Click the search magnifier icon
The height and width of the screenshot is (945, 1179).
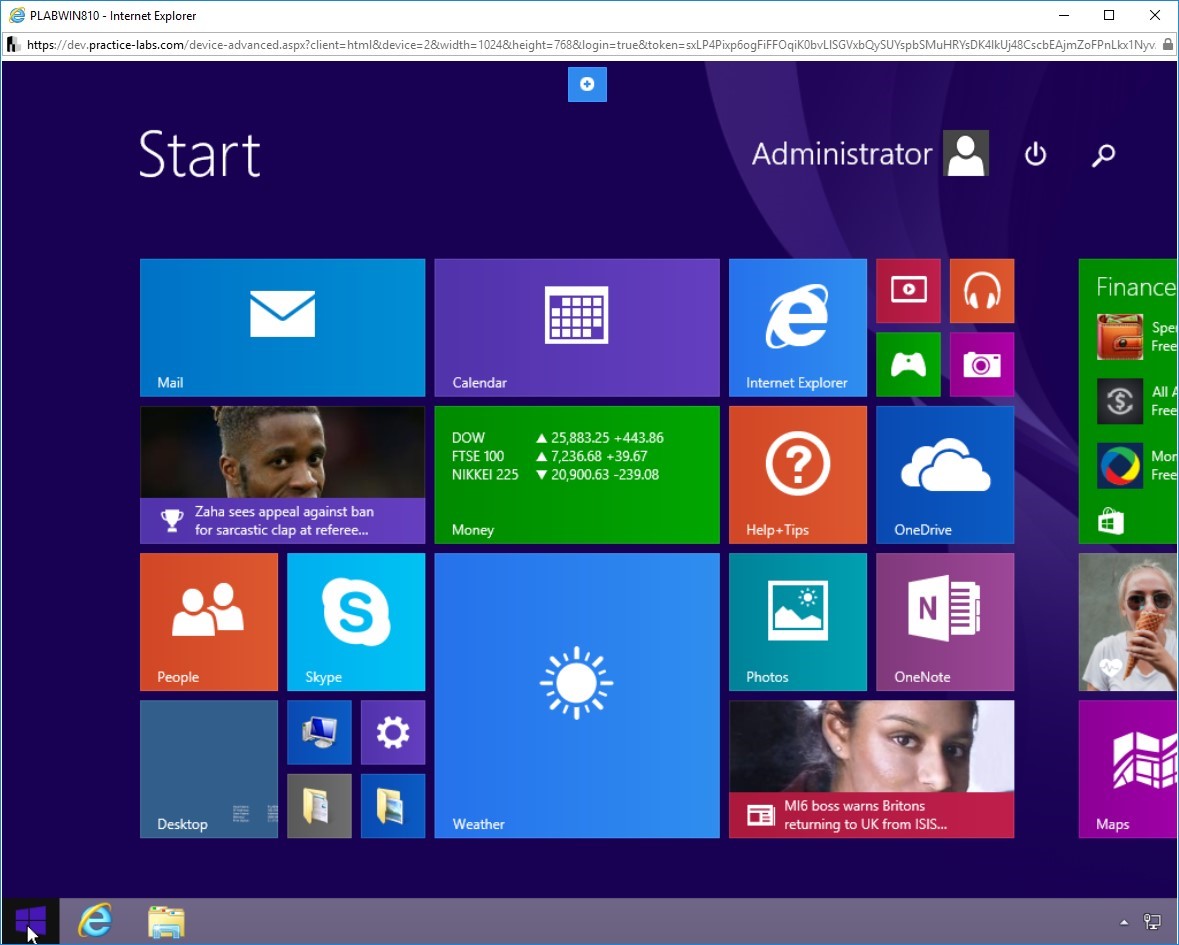click(1103, 155)
